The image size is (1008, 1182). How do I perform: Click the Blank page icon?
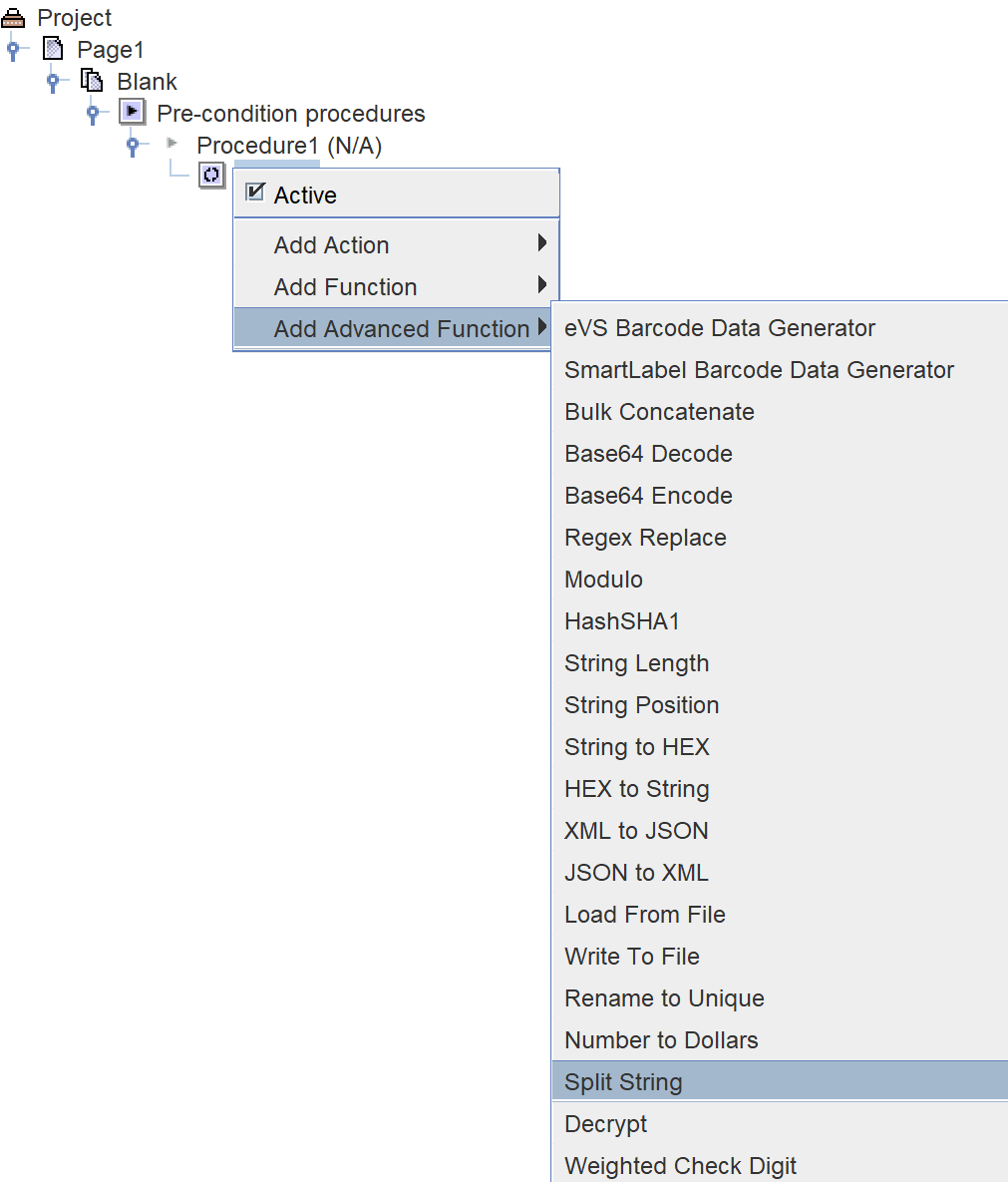coord(92,81)
